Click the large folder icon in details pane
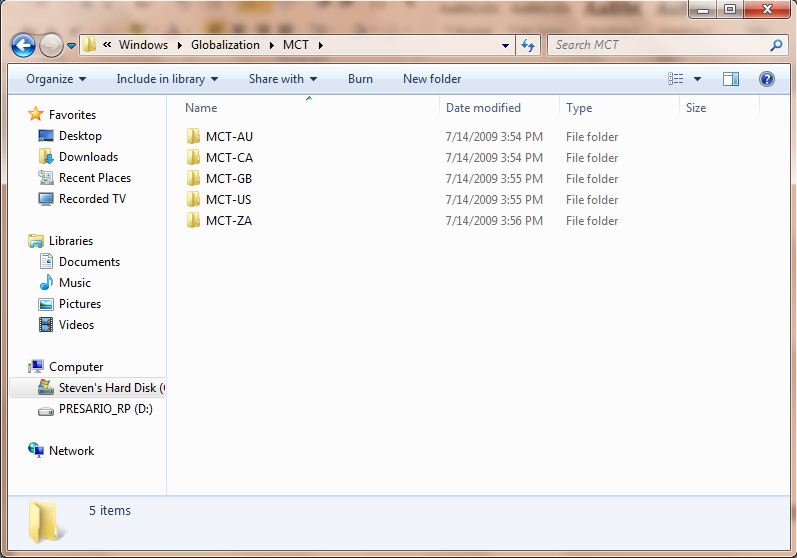797x558 pixels. pyautogui.click(x=47, y=522)
